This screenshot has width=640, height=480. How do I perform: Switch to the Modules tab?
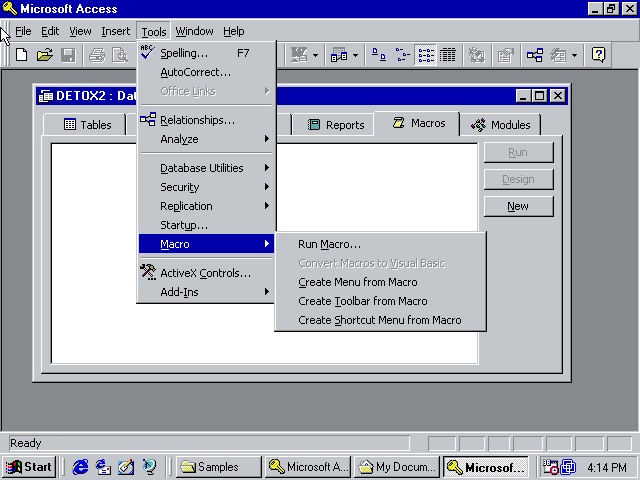(x=500, y=124)
